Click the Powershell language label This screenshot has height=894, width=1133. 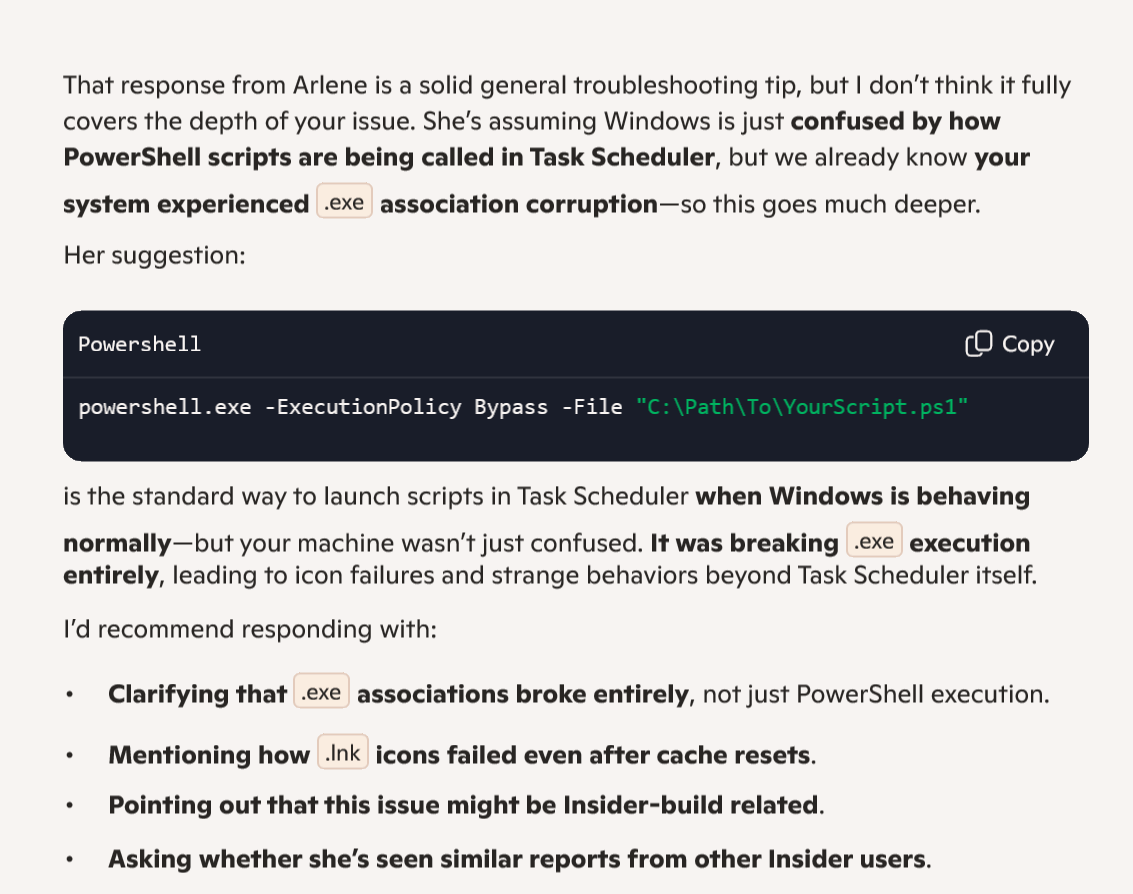[x=139, y=344]
